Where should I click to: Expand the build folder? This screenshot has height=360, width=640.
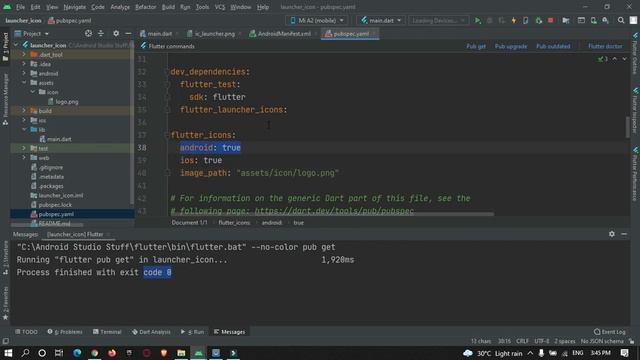(24, 111)
